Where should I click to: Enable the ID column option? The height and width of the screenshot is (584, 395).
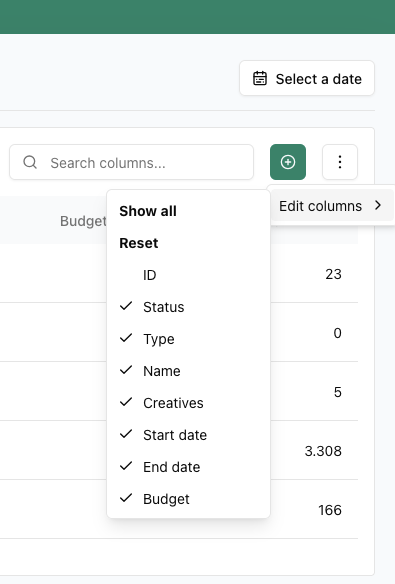[x=188, y=275]
